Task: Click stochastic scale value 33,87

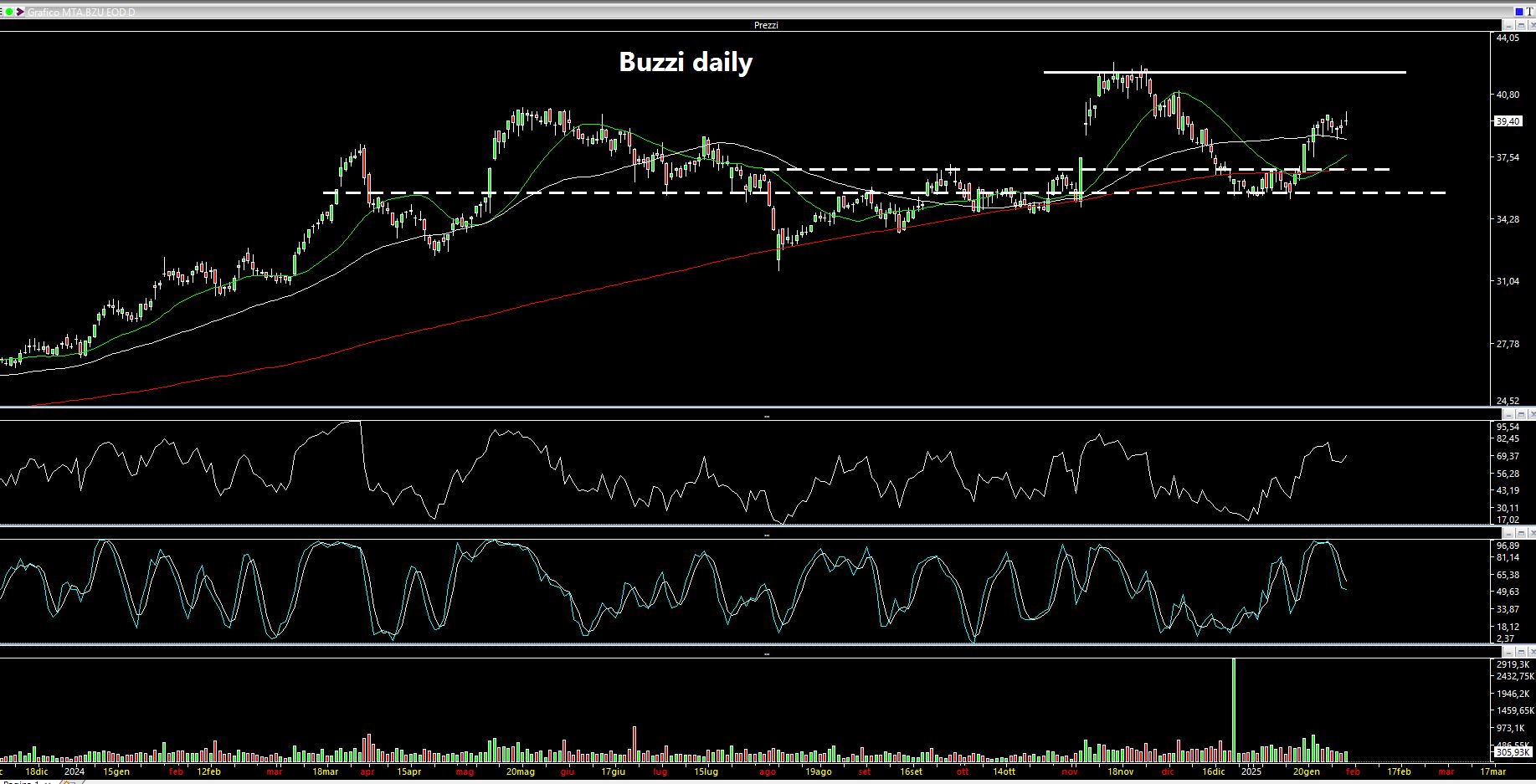Action: click(x=1508, y=609)
